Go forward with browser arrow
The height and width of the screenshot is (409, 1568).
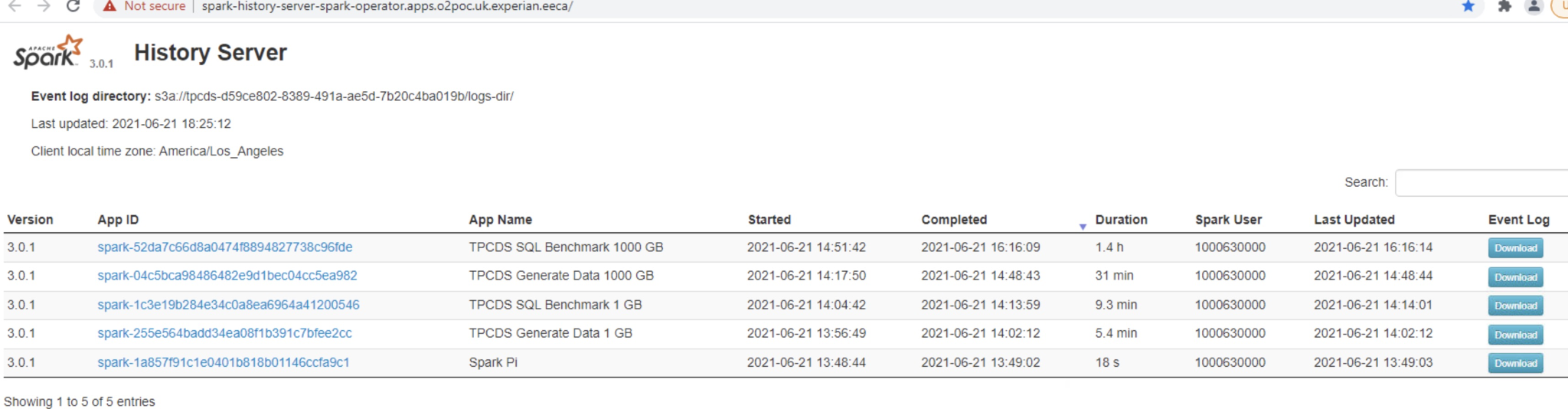[x=44, y=6]
